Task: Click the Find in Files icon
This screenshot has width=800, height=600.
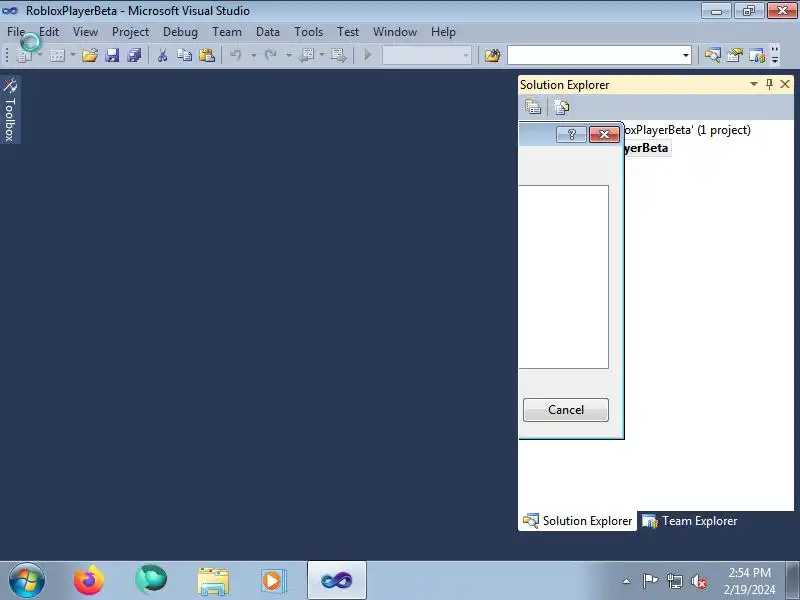Action: click(492, 55)
